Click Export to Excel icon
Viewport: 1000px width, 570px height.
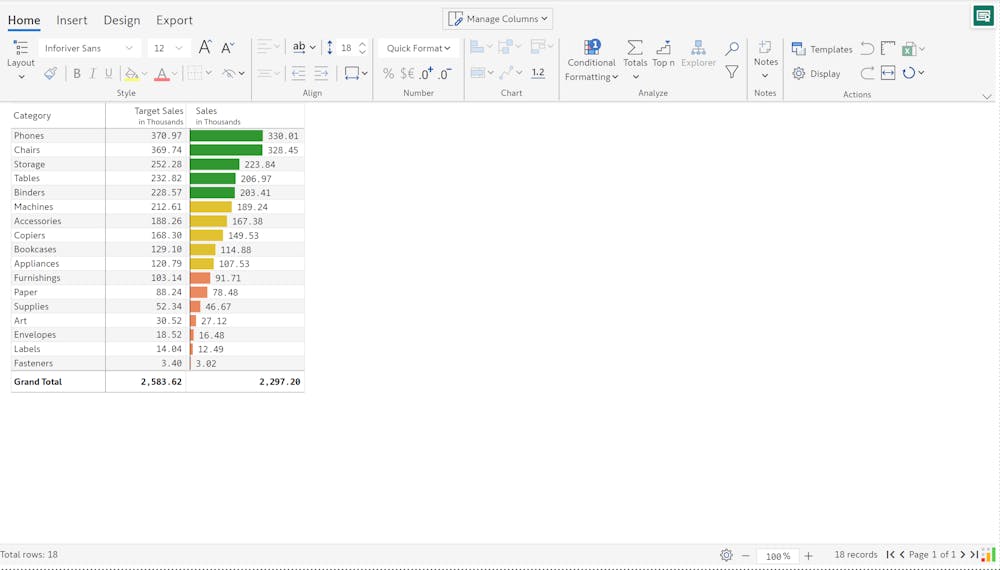[909, 48]
